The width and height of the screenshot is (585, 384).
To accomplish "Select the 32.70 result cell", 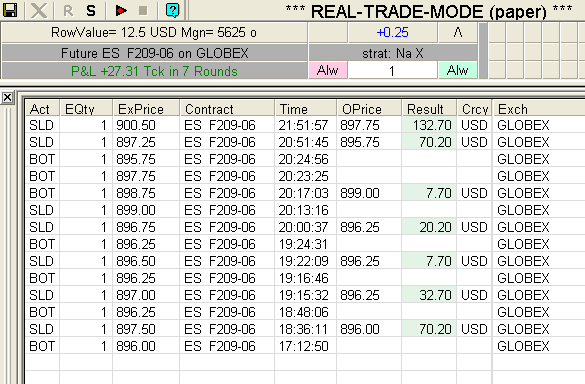I will (x=429, y=295).
